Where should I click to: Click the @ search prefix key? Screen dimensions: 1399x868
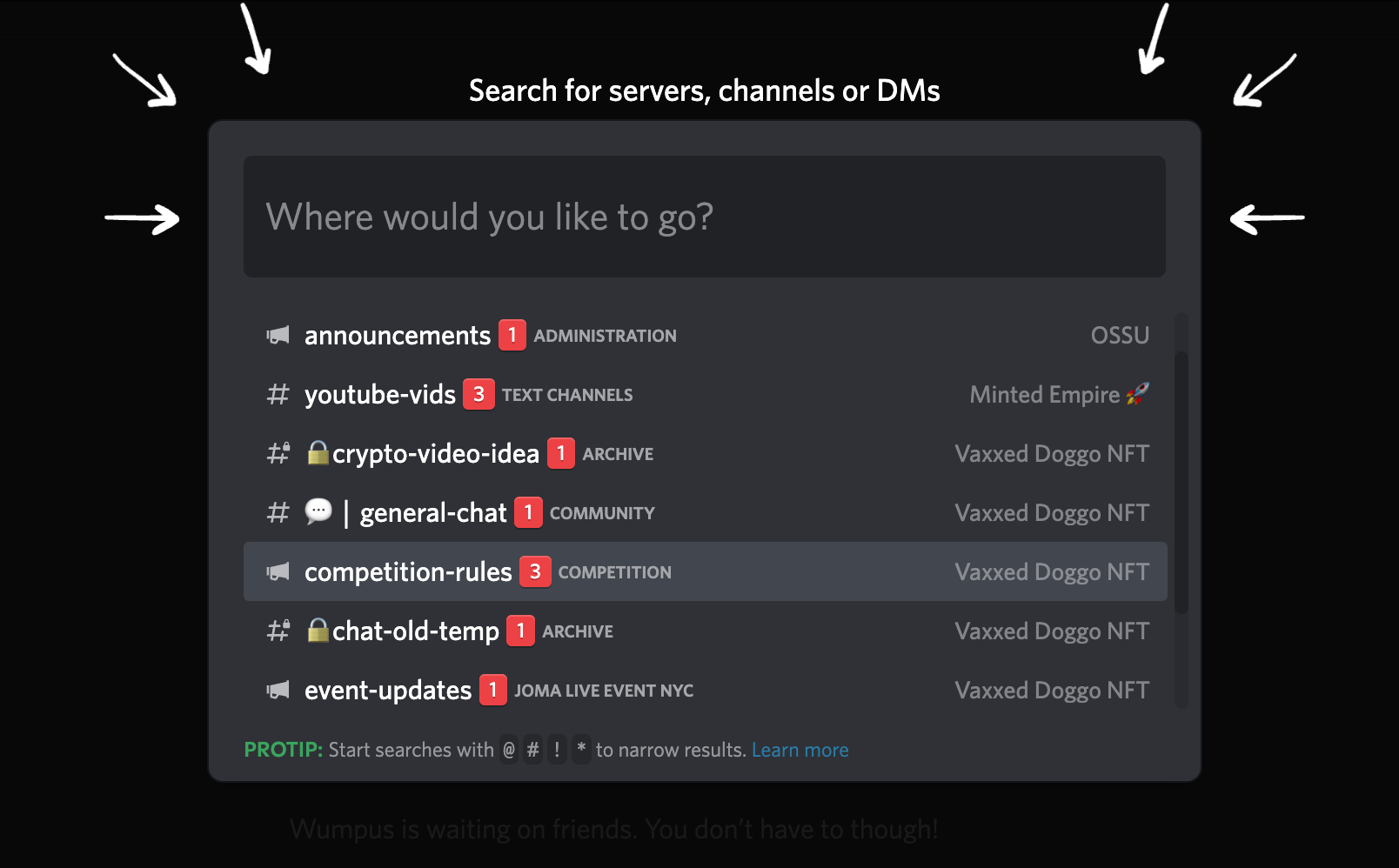point(509,750)
